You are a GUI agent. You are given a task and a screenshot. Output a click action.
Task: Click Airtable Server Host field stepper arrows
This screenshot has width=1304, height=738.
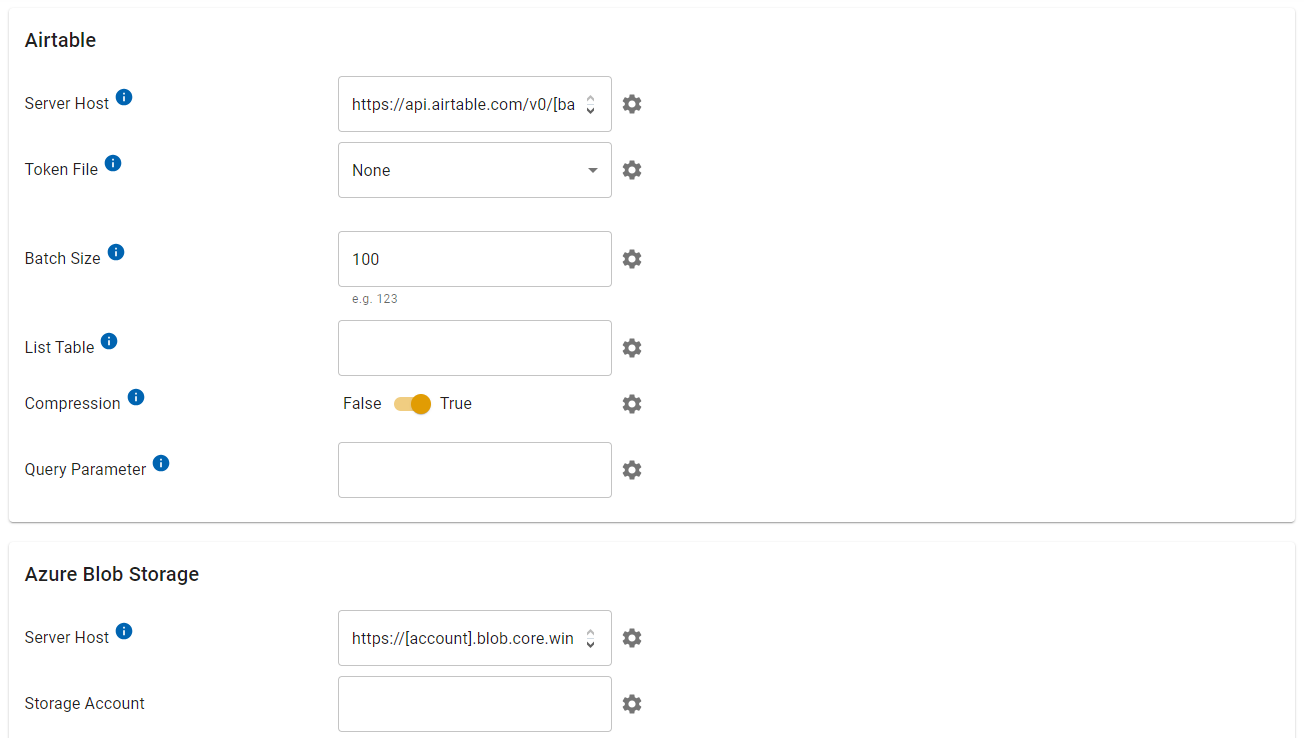pyautogui.click(x=591, y=104)
